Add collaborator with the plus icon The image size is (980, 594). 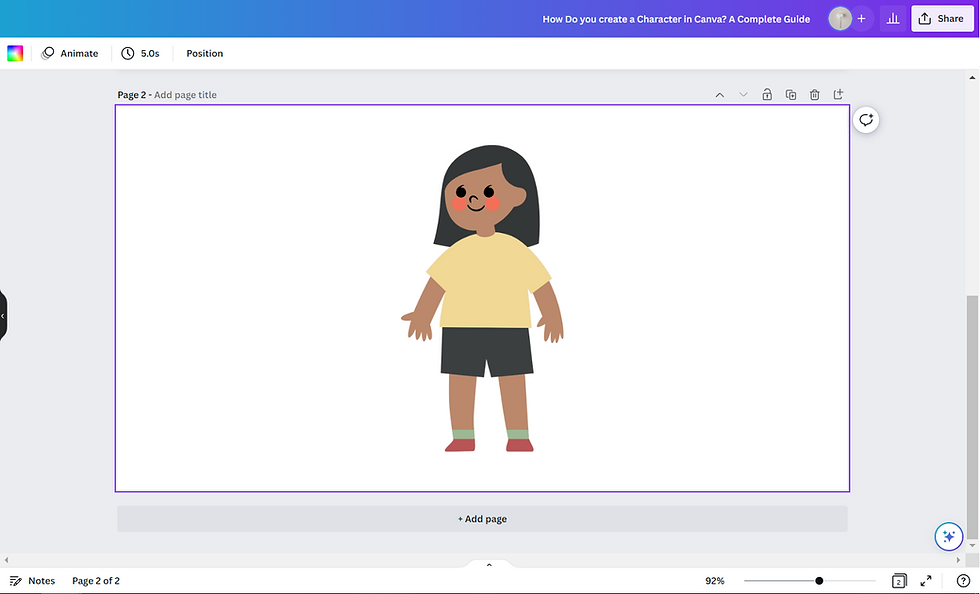coord(861,19)
